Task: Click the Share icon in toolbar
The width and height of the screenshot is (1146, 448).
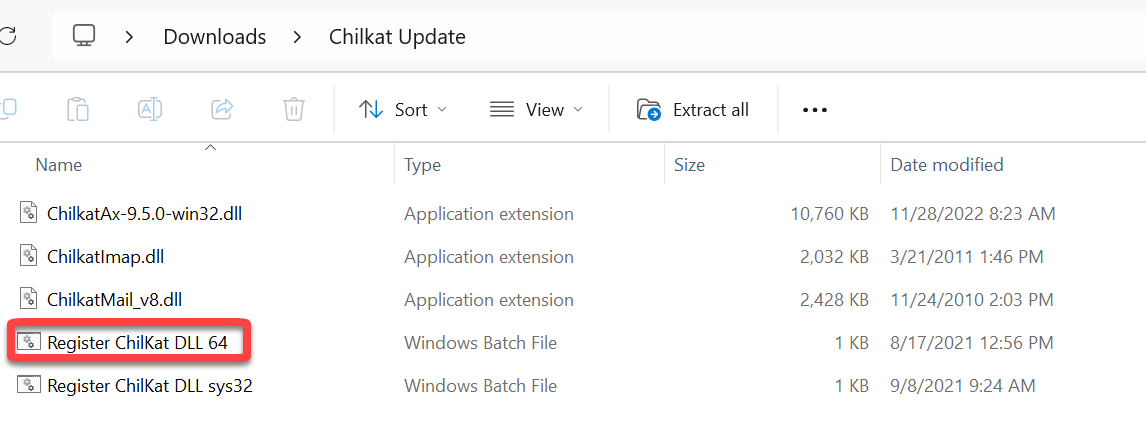Action: [222, 109]
